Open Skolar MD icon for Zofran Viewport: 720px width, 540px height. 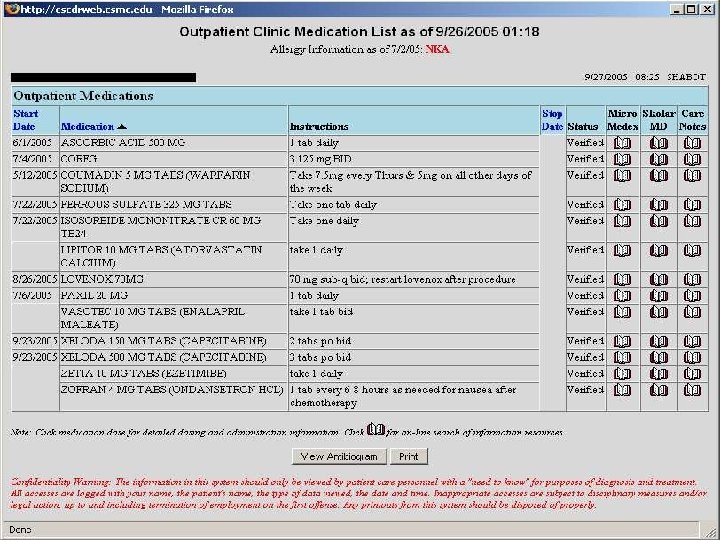click(x=658, y=390)
